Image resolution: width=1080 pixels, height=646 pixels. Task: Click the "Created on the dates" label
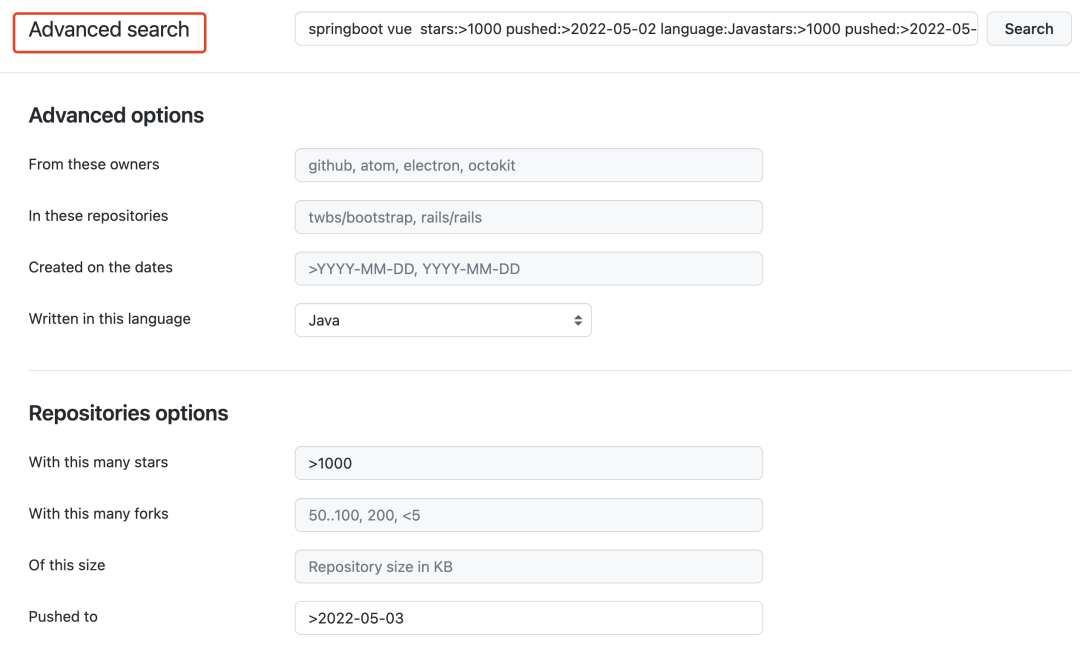click(x=101, y=267)
